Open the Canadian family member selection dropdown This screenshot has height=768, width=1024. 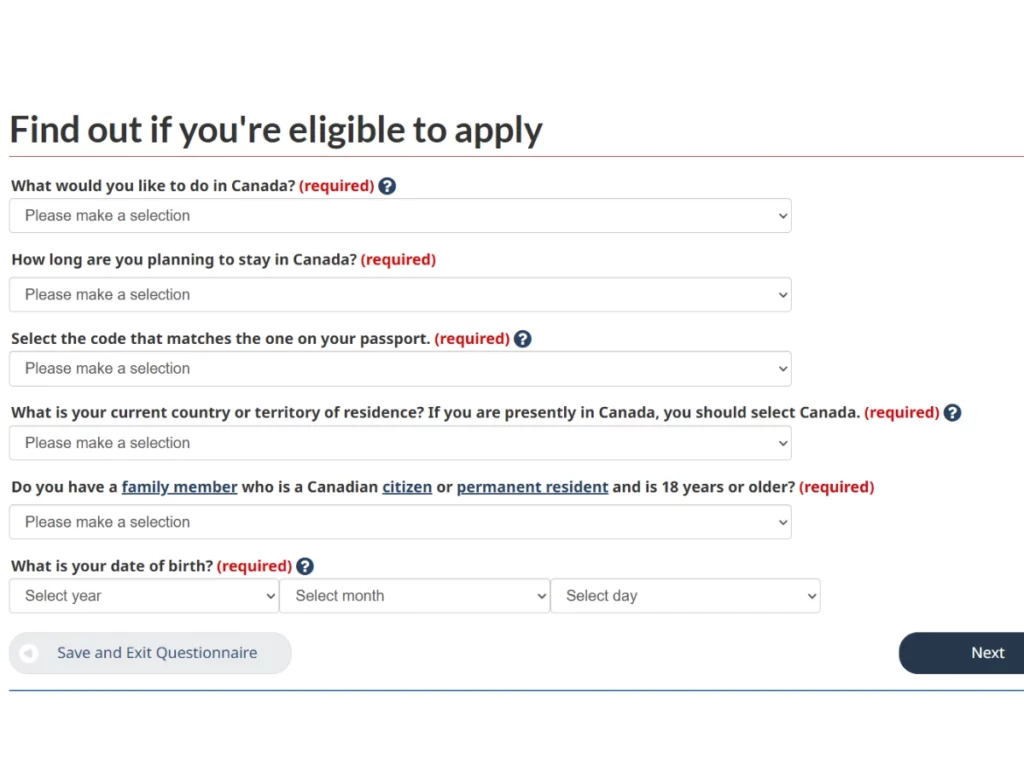tap(400, 521)
